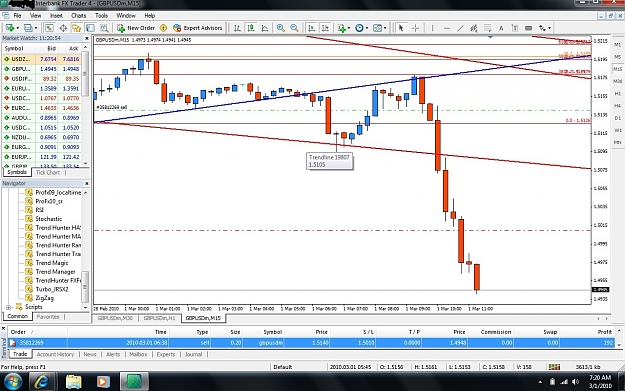This screenshot has height=391, width=625.
Task: Toggle the Navigator star-folder icon
Action: (x=77, y=28)
